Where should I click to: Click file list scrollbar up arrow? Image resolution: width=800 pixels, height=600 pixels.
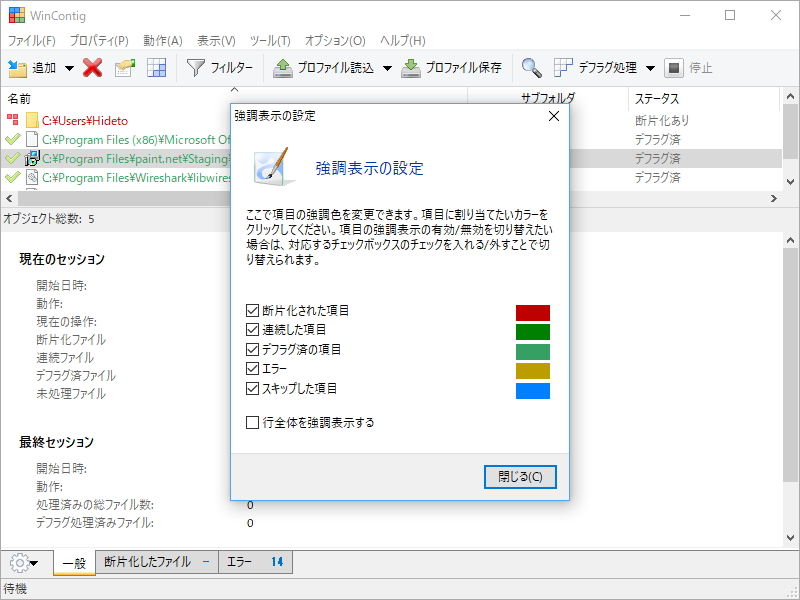point(790,96)
